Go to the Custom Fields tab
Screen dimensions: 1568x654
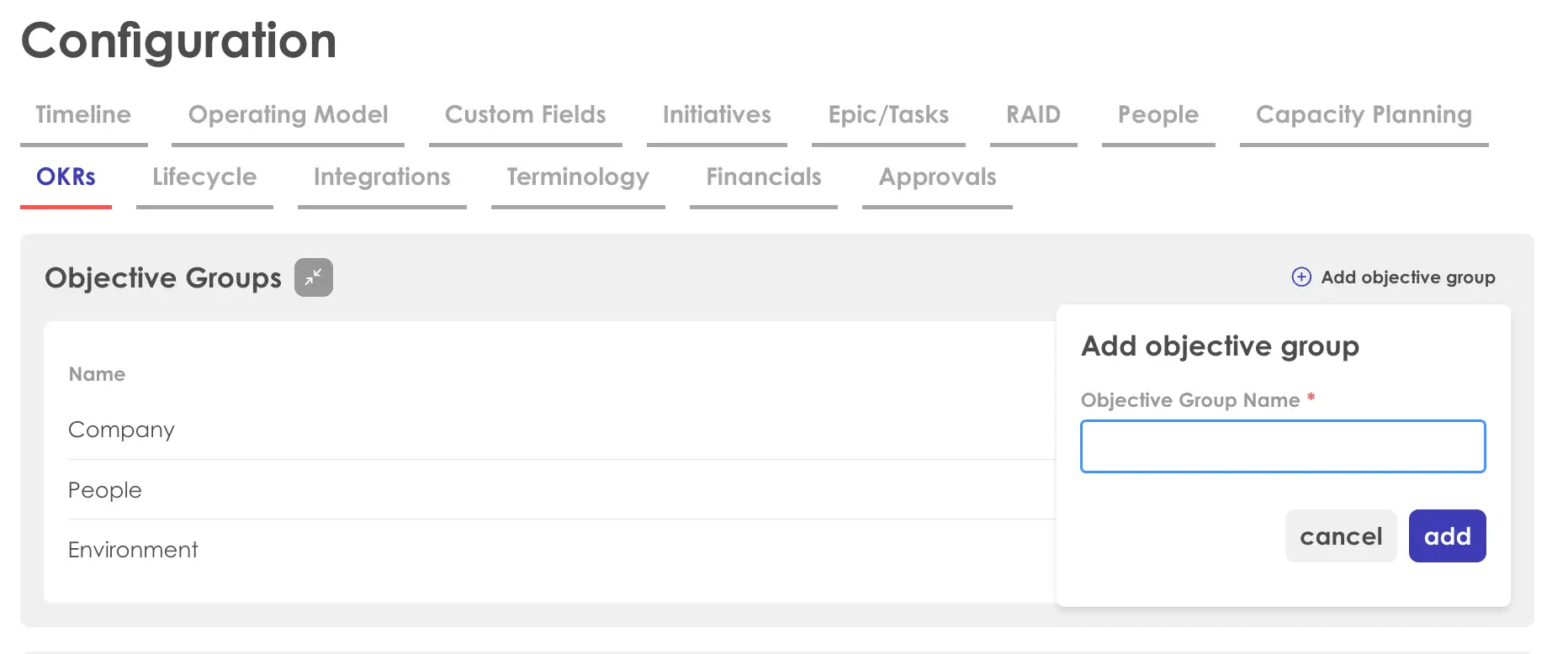click(525, 115)
